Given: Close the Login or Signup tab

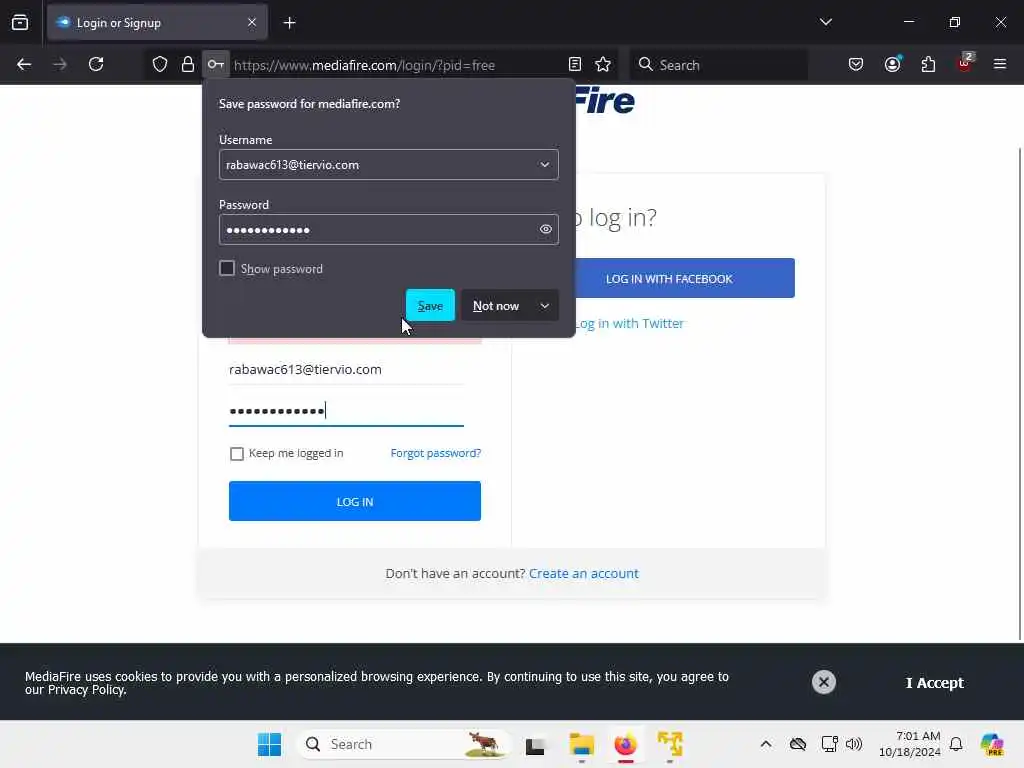Looking at the screenshot, I should [x=251, y=22].
